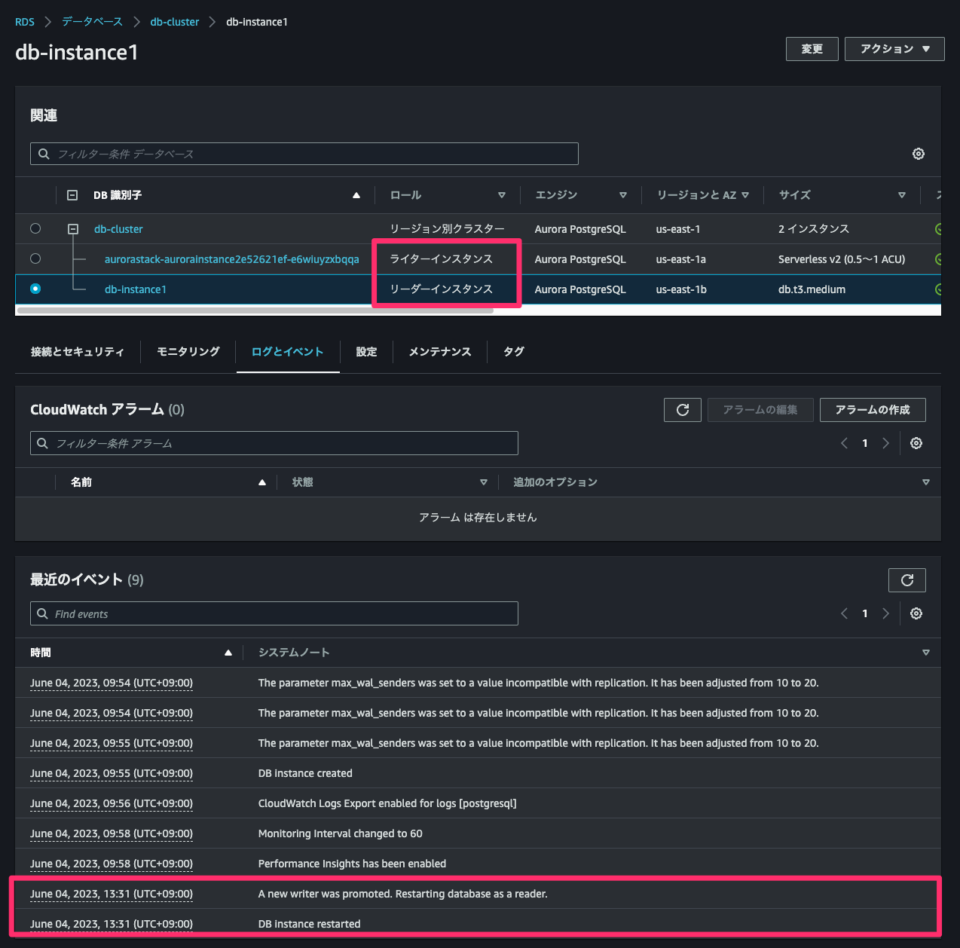The image size is (960, 948).
Task: Open preferences gear for recent events table
Action: [x=916, y=613]
